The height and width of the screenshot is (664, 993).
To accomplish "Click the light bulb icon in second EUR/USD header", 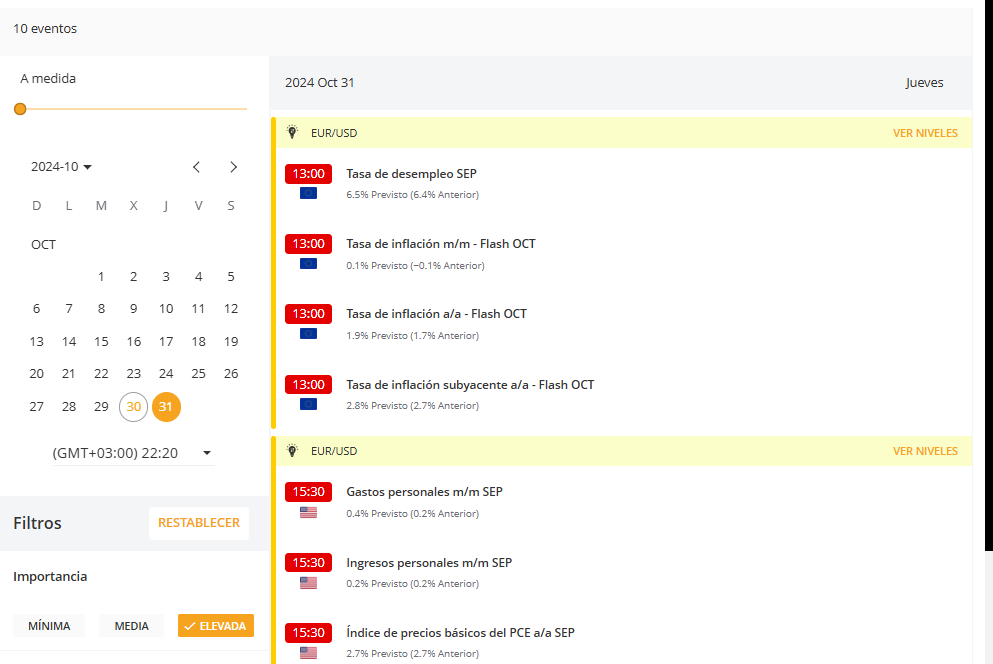I will [292, 450].
